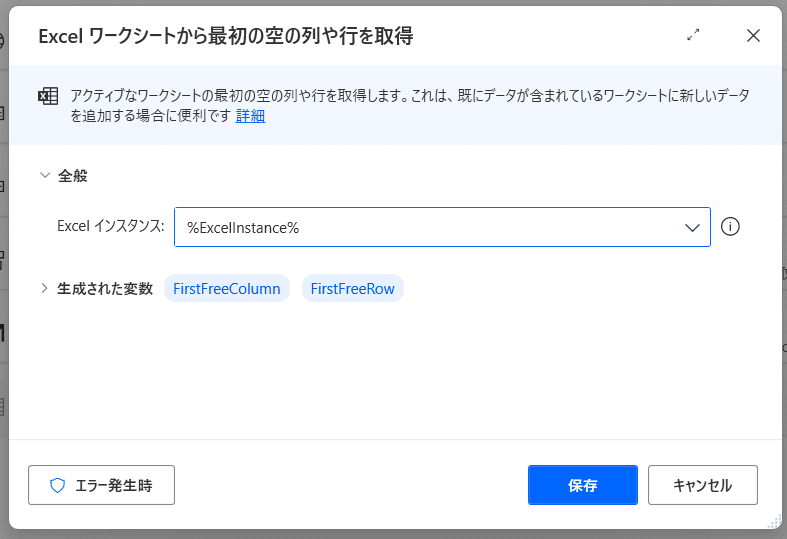Show info tooltip for Excel インスタンス
The width and height of the screenshot is (787, 539).
[x=730, y=227]
